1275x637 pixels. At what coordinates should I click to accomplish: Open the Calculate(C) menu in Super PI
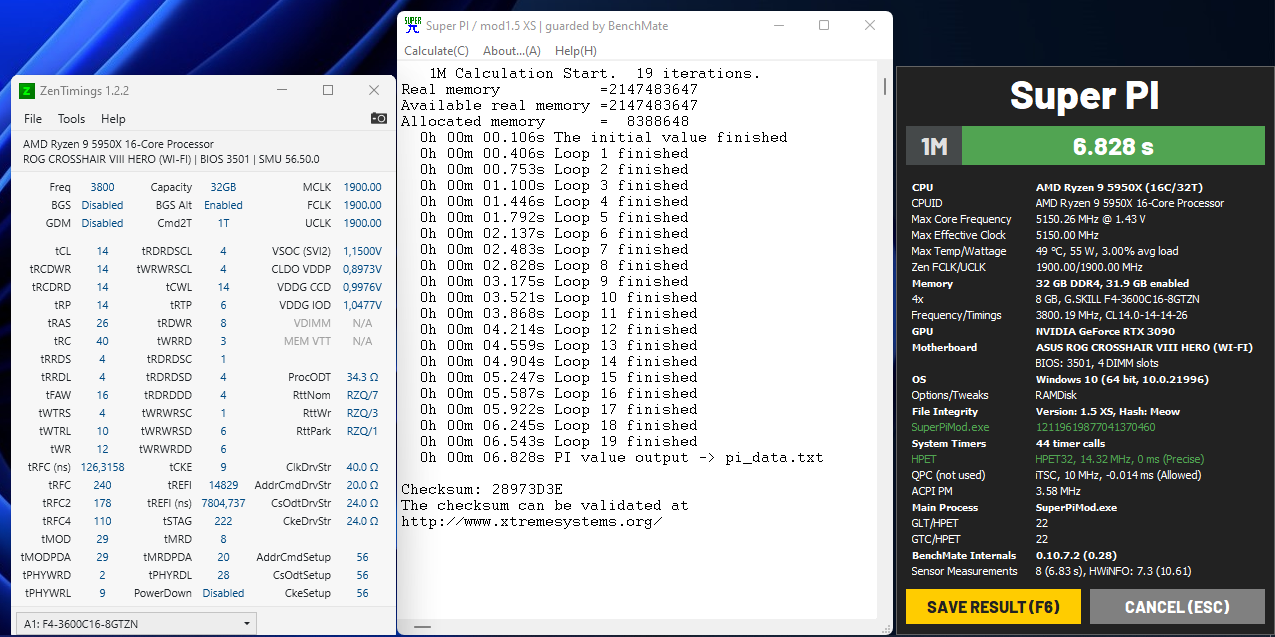tap(436, 51)
